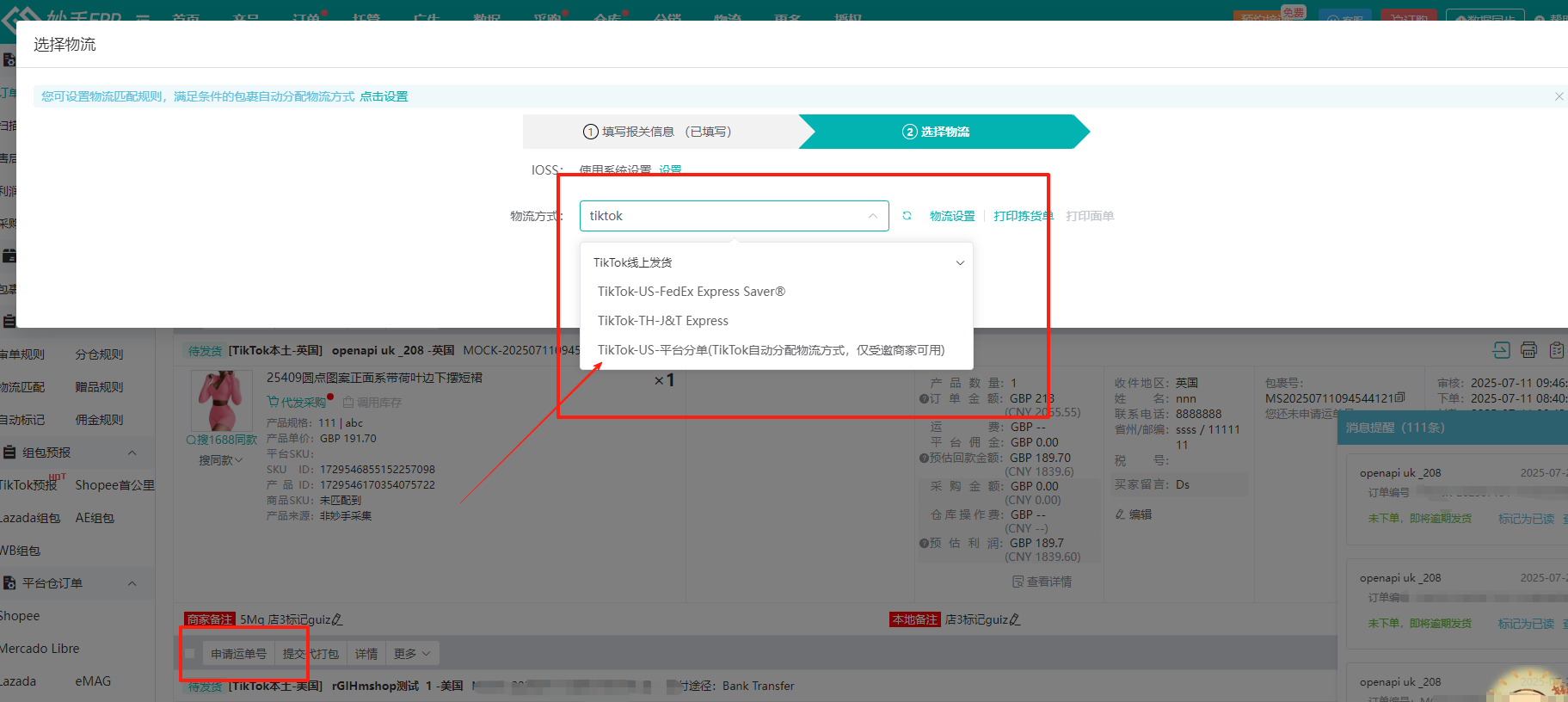Copy package number MS20250711094544121
The height and width of the screenshot is (702, 1568).
(x=1400, y=397)
